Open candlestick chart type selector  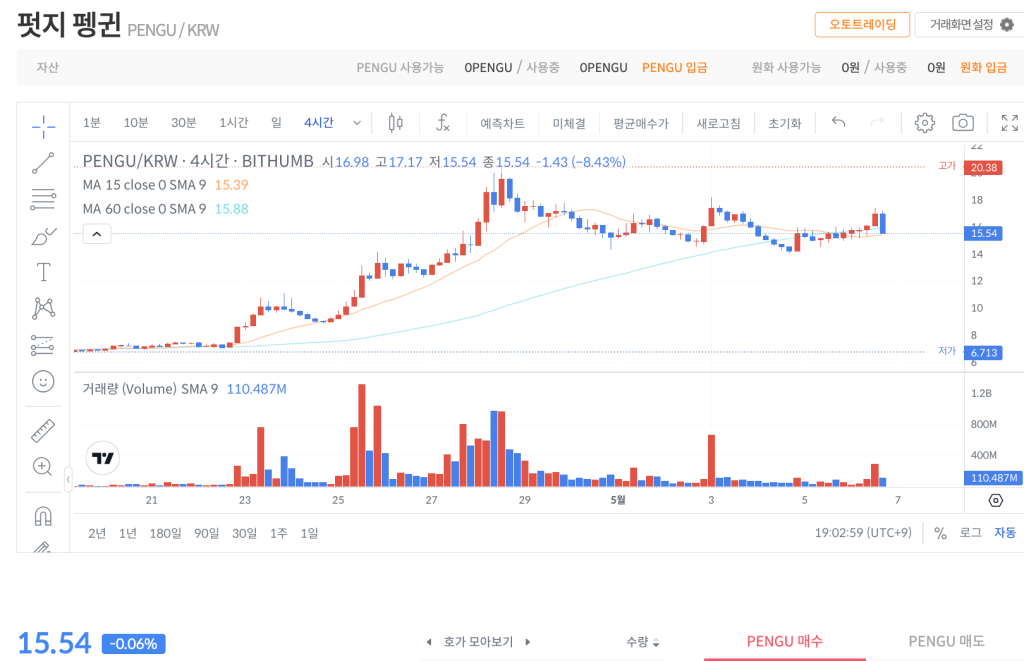[x=396, y=123]
